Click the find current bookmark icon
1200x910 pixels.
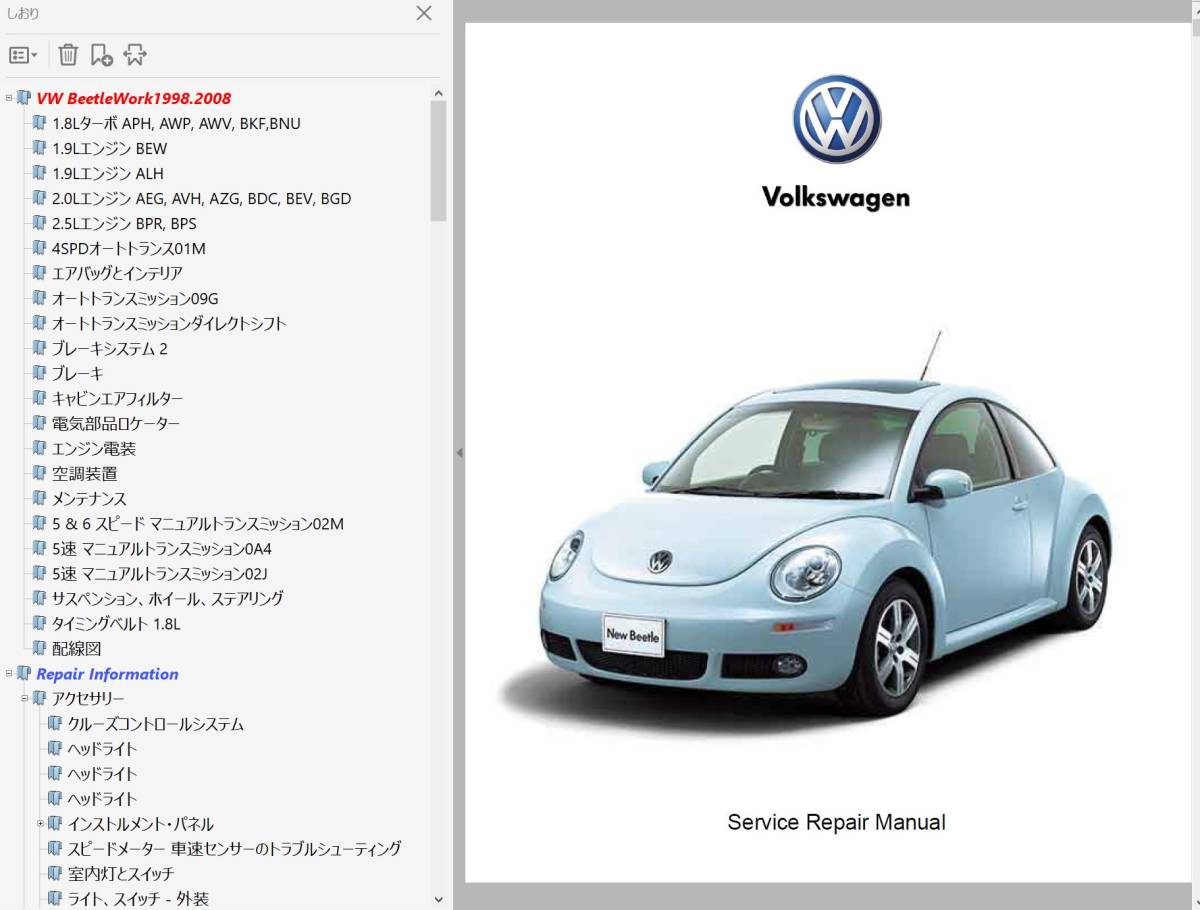[134, 55]
